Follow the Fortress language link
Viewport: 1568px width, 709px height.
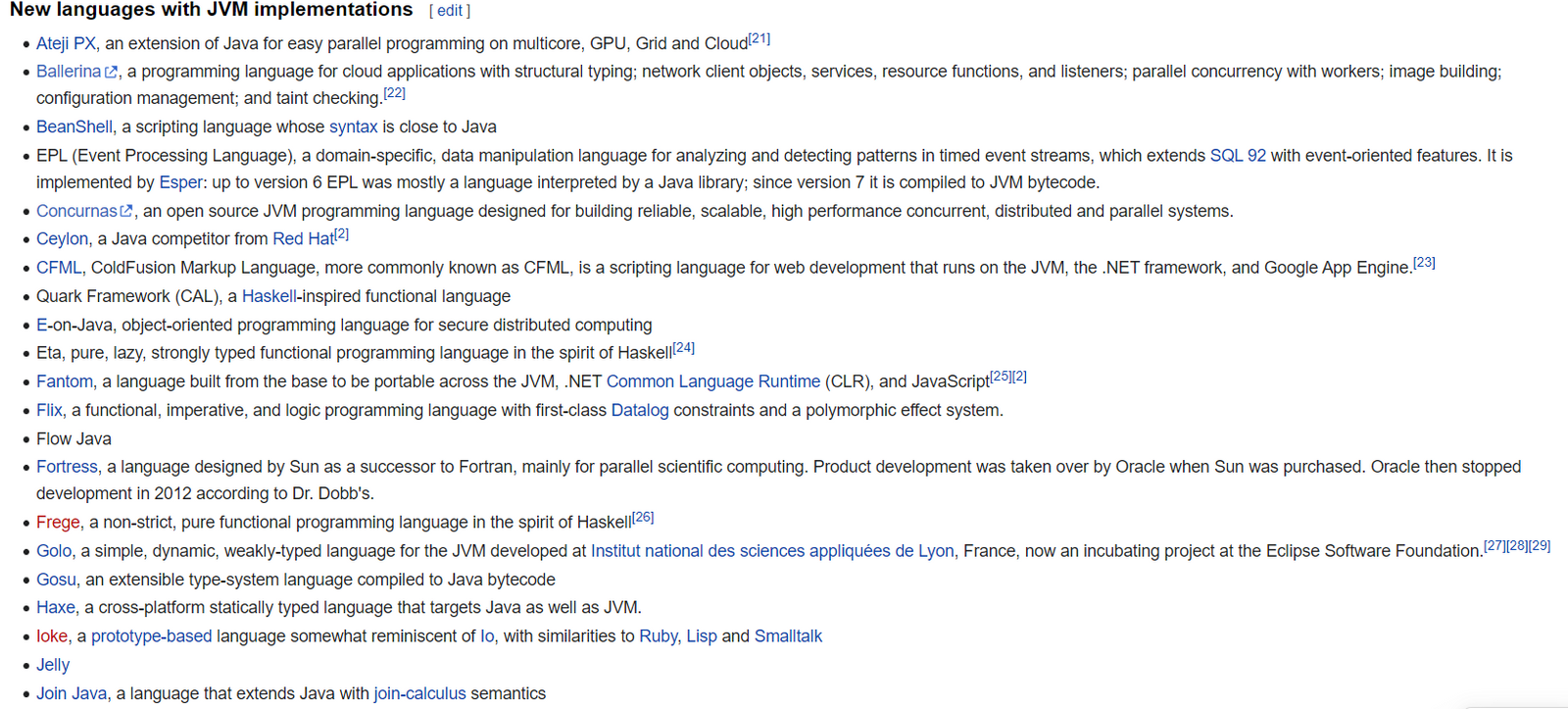(x=67, y=468)
